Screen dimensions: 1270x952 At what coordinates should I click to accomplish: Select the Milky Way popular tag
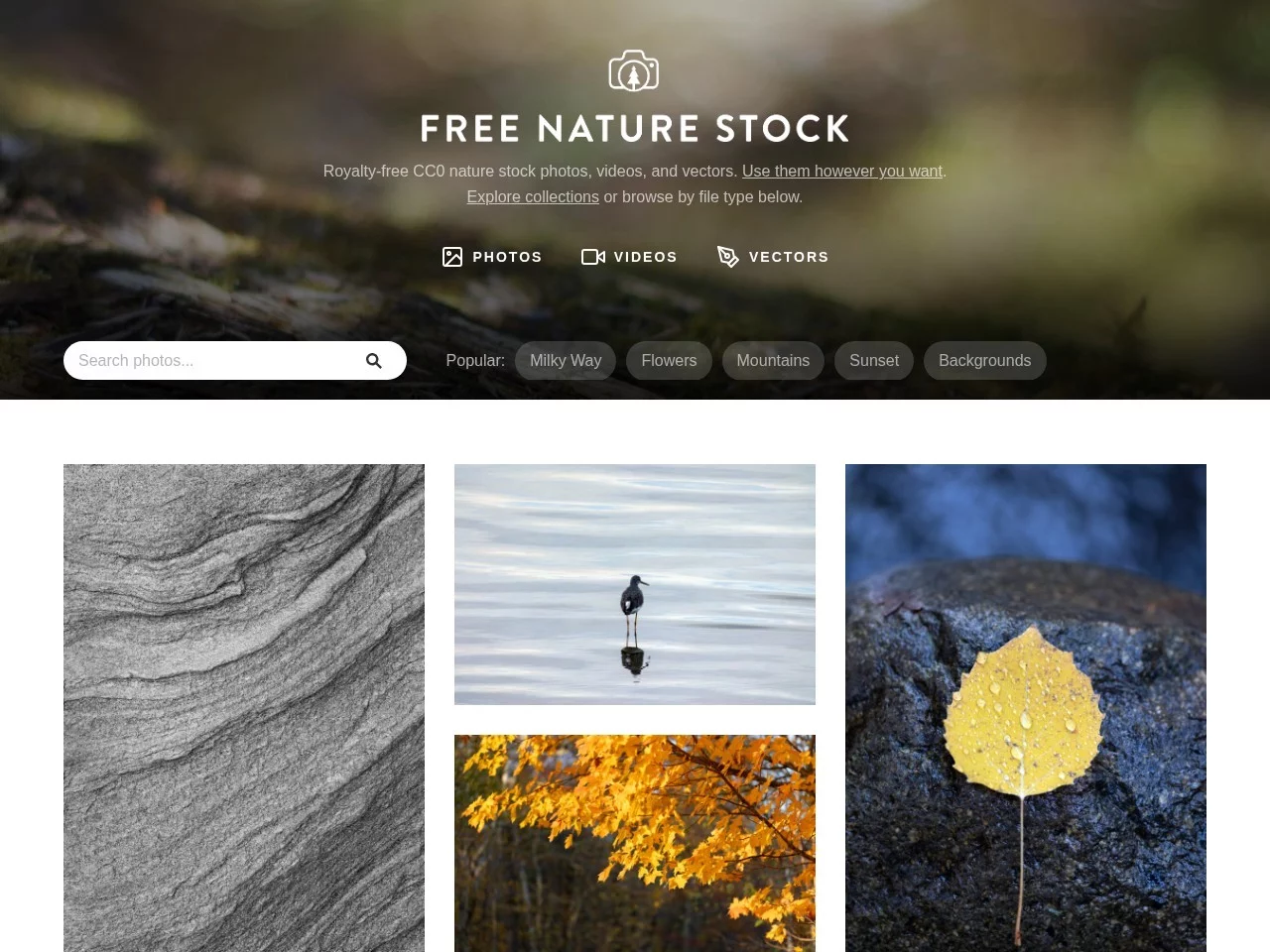[x=566, y=361]
